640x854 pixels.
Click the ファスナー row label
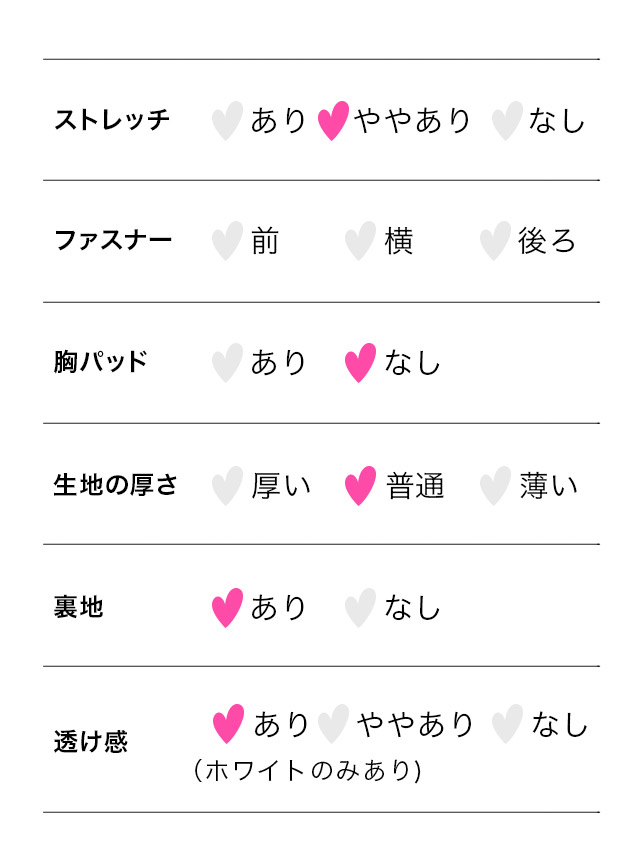[x=112, y=241]
